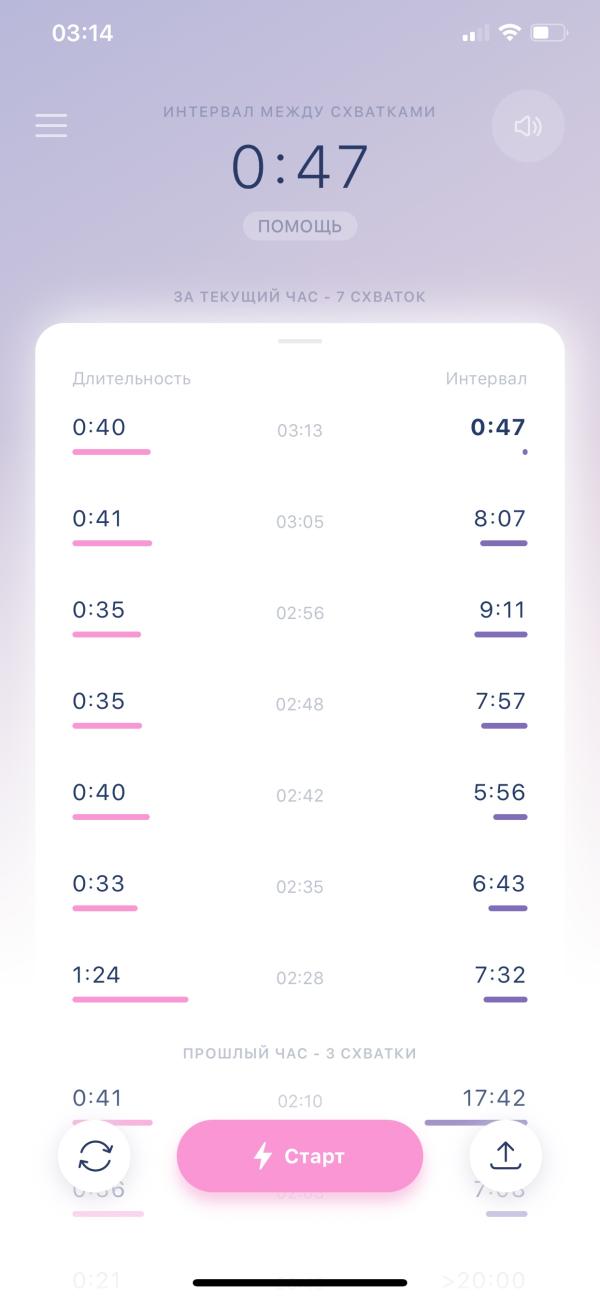Image resolution: width=600 pixels, height=1298 pixels.
Task: Tap the reset refresh arrows icon
Action: pos(94,1156)
